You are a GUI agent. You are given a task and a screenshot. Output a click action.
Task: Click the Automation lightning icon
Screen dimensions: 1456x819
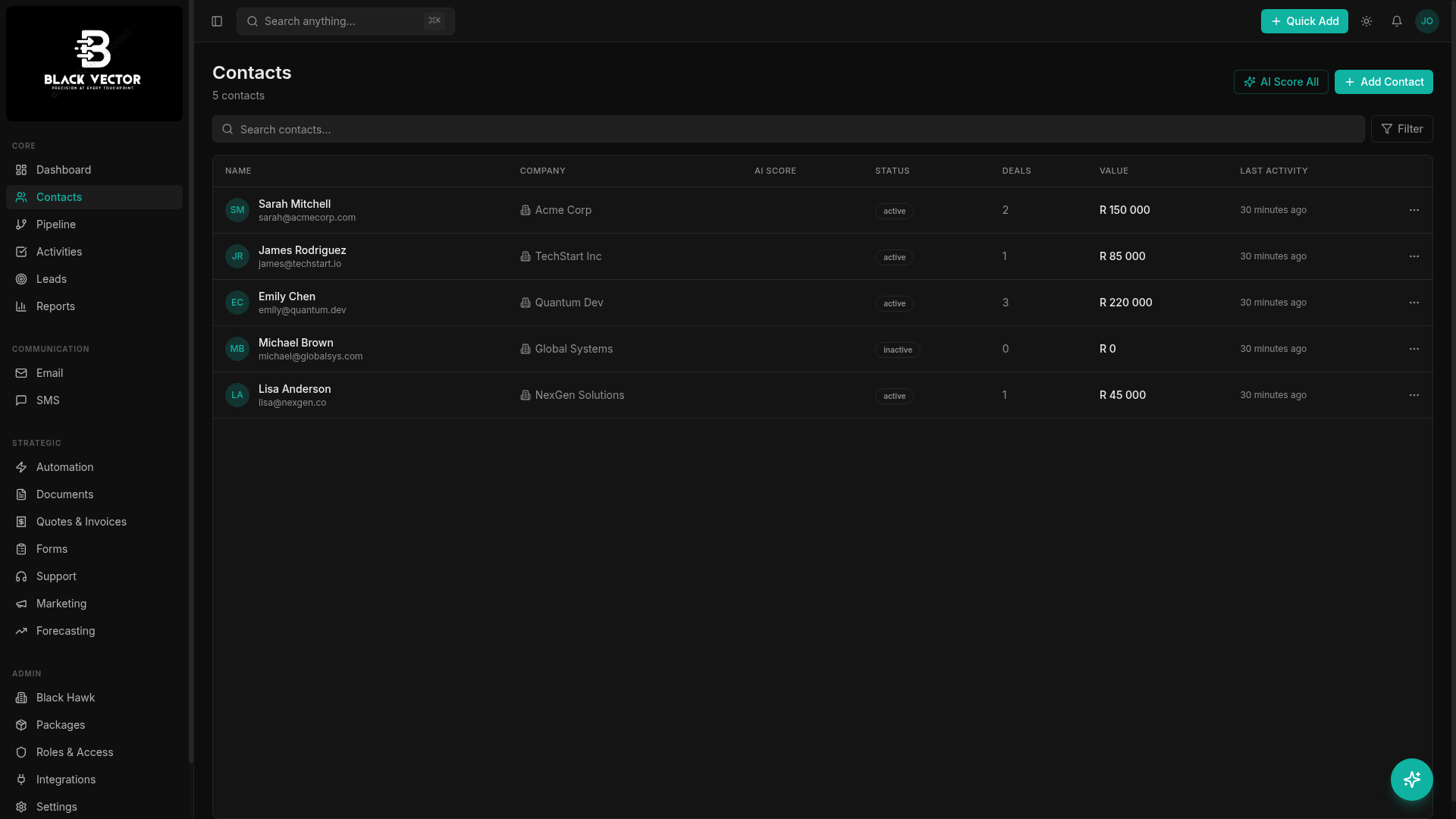point(21,467)
